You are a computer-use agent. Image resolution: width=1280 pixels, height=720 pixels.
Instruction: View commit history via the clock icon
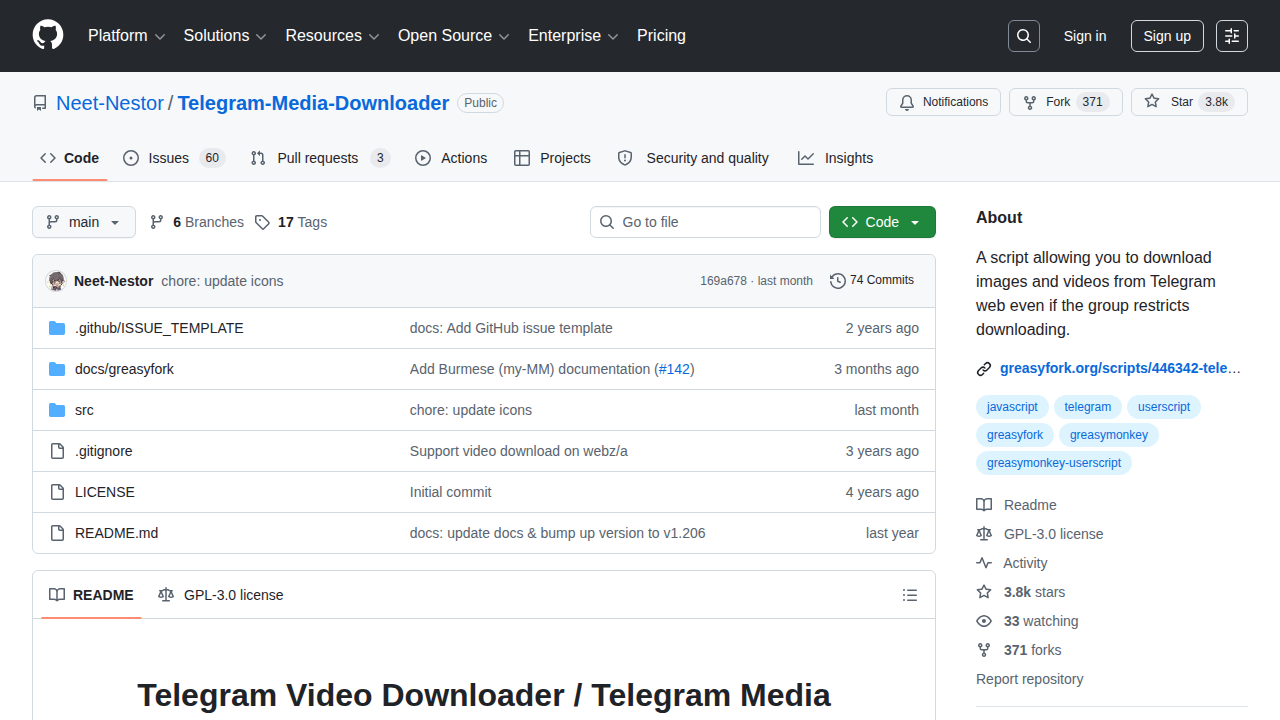tap(838, 281)
